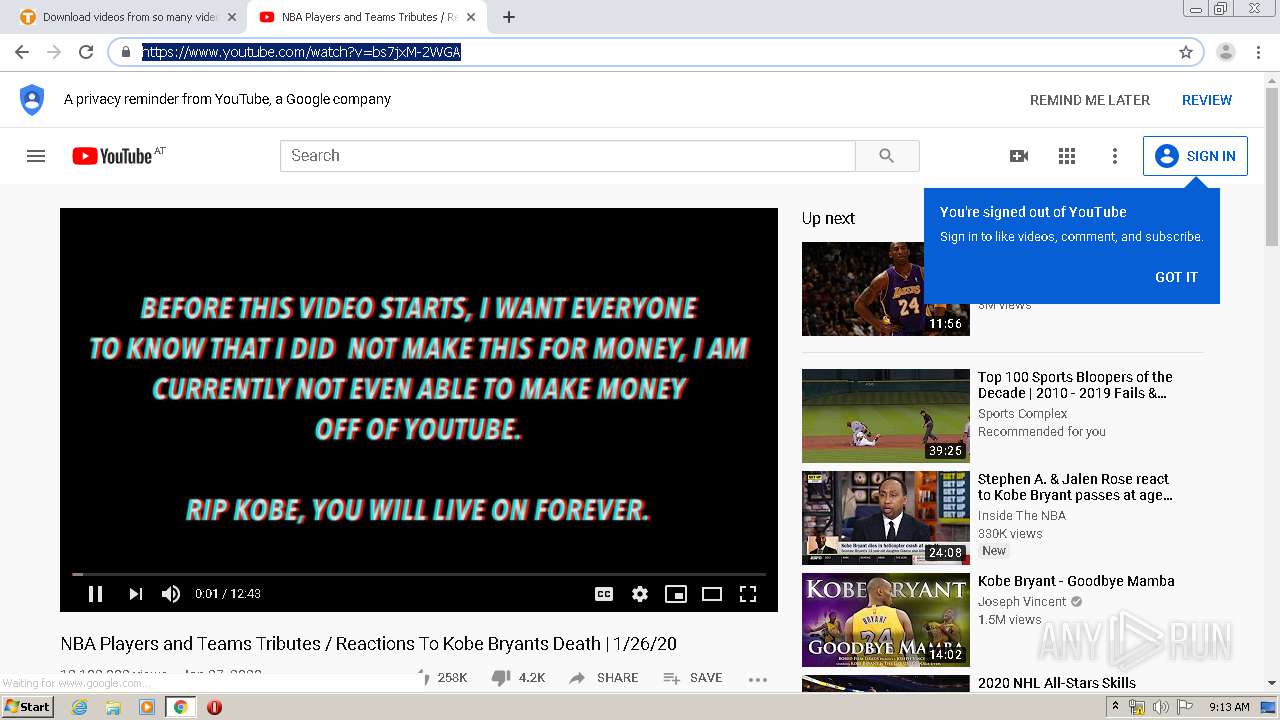Open the Top 100 Sports Bloopers thumbnail

click(x=886, y=416)
